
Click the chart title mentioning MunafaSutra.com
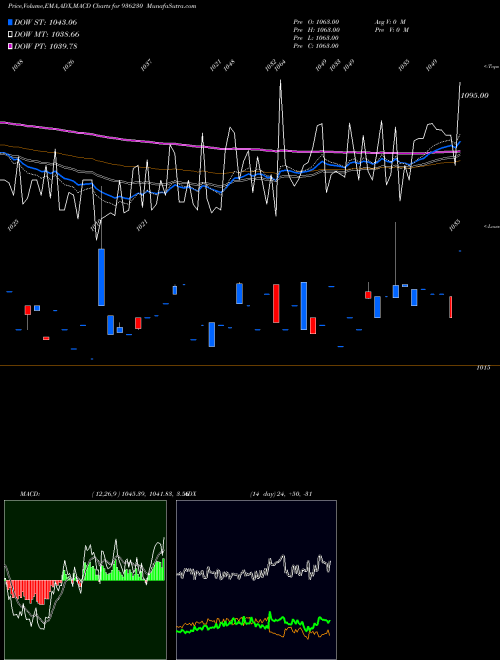[x=102, y=6]
